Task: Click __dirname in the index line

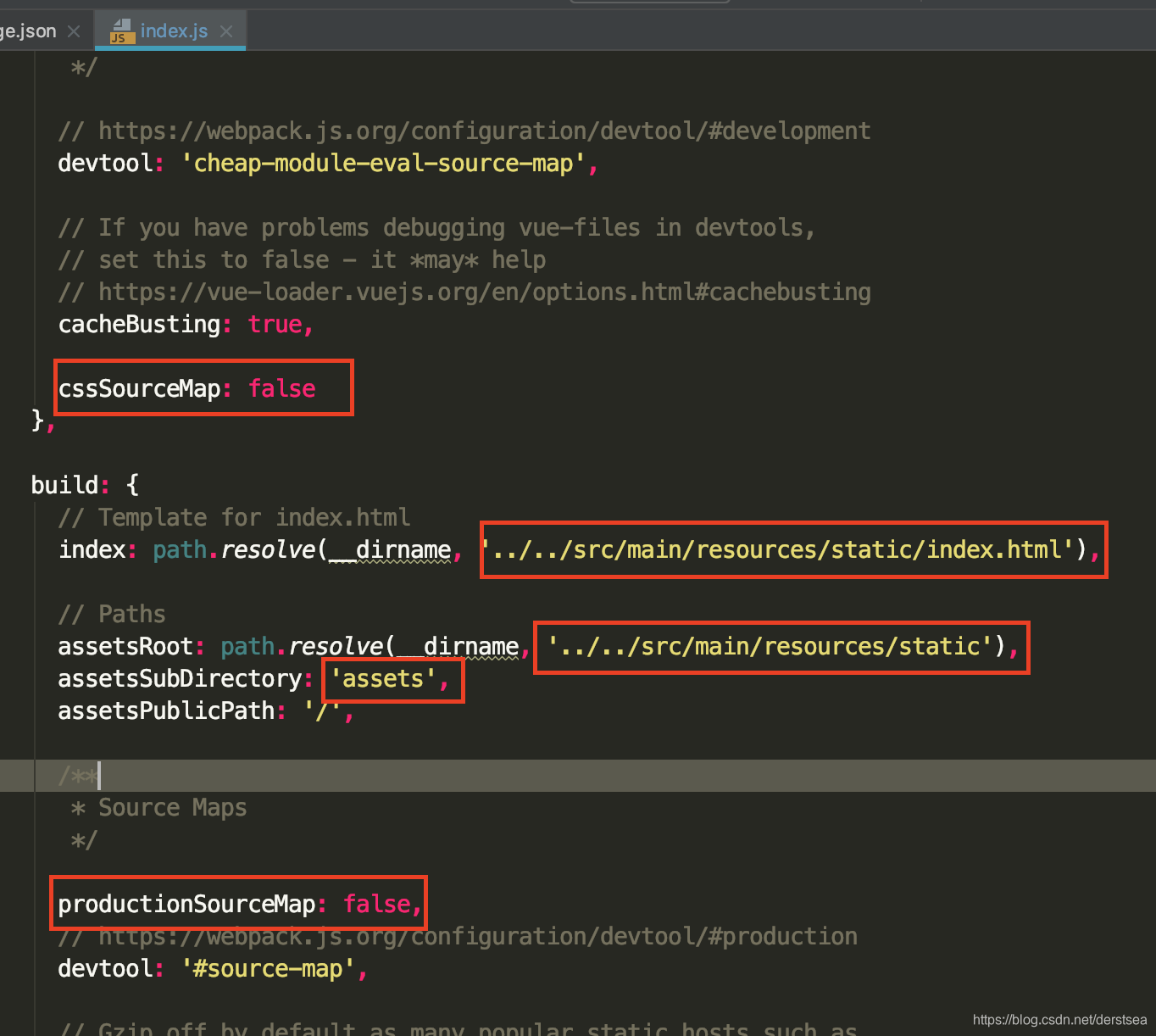Action: (390, 549)
